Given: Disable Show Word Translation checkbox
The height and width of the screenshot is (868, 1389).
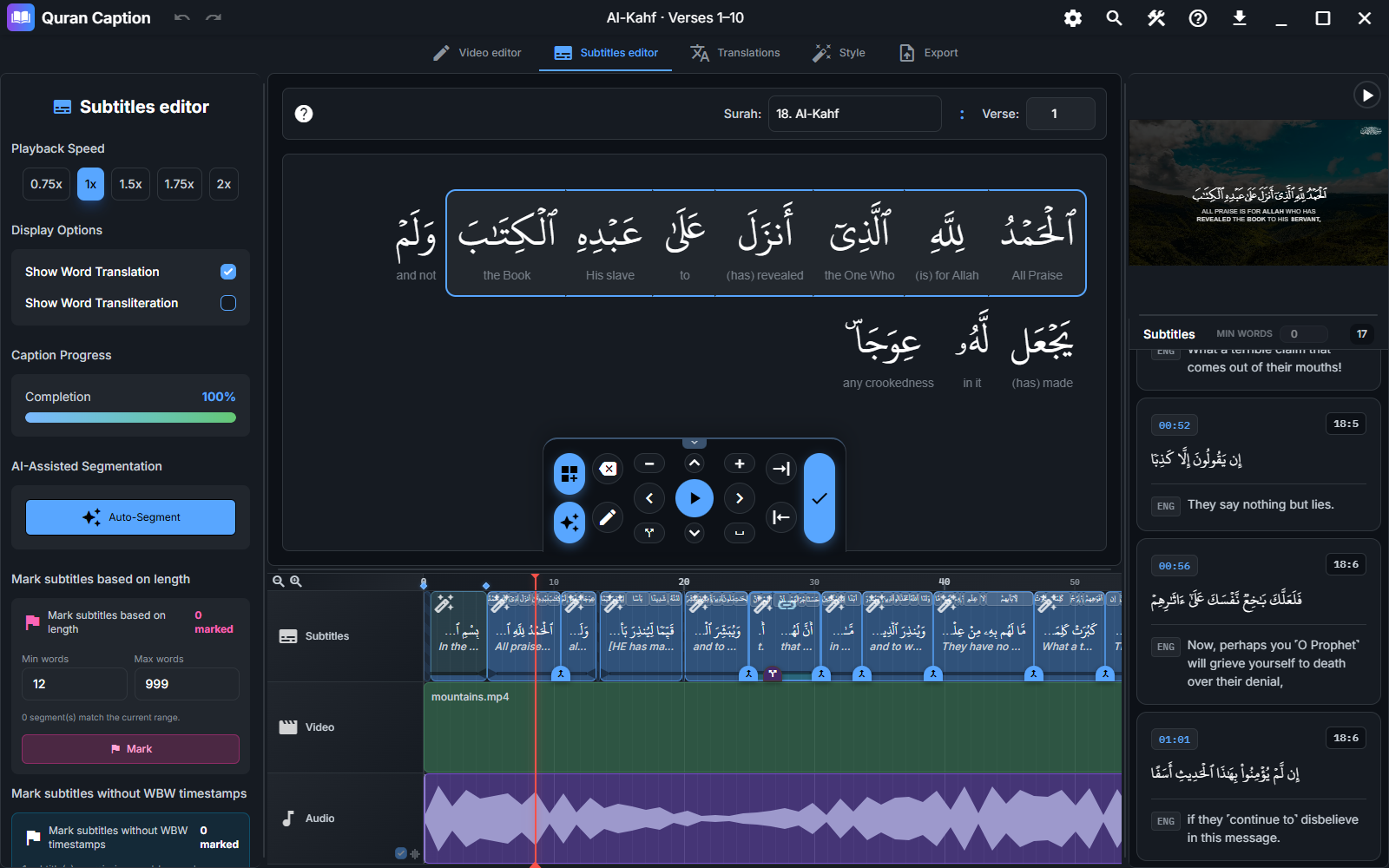Looking at the screenshot, I should click(228, 272).
